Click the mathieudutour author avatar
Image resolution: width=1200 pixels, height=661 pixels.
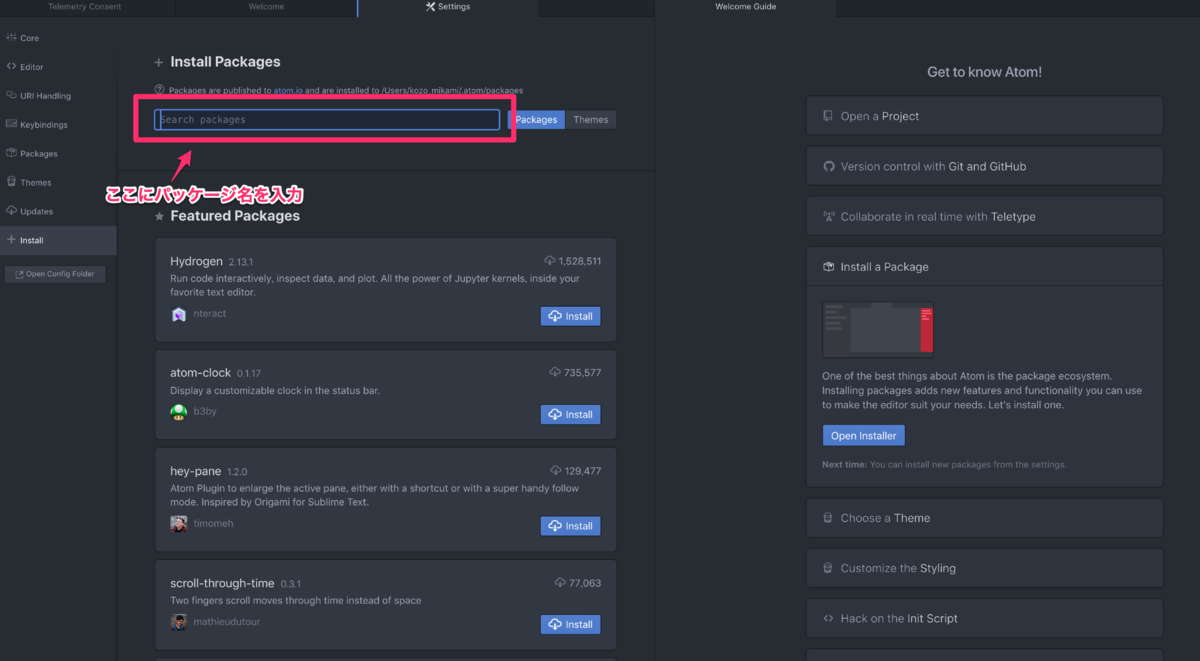[179, 622]
